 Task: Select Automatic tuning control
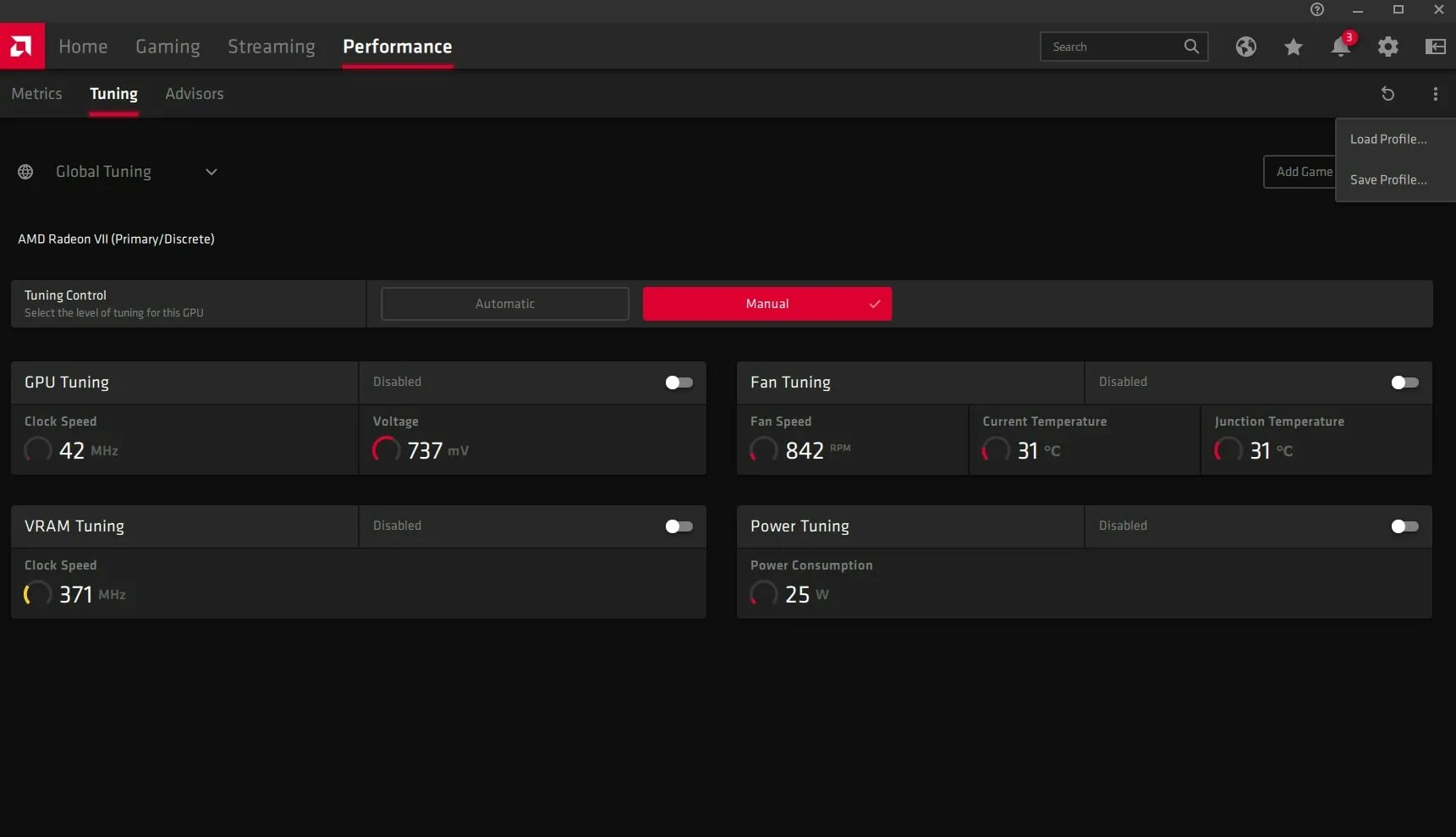505,304
